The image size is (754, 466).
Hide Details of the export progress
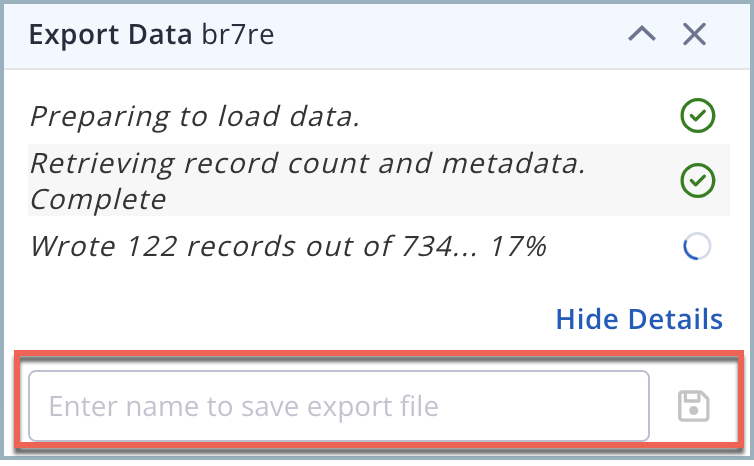tap(639, 319)
